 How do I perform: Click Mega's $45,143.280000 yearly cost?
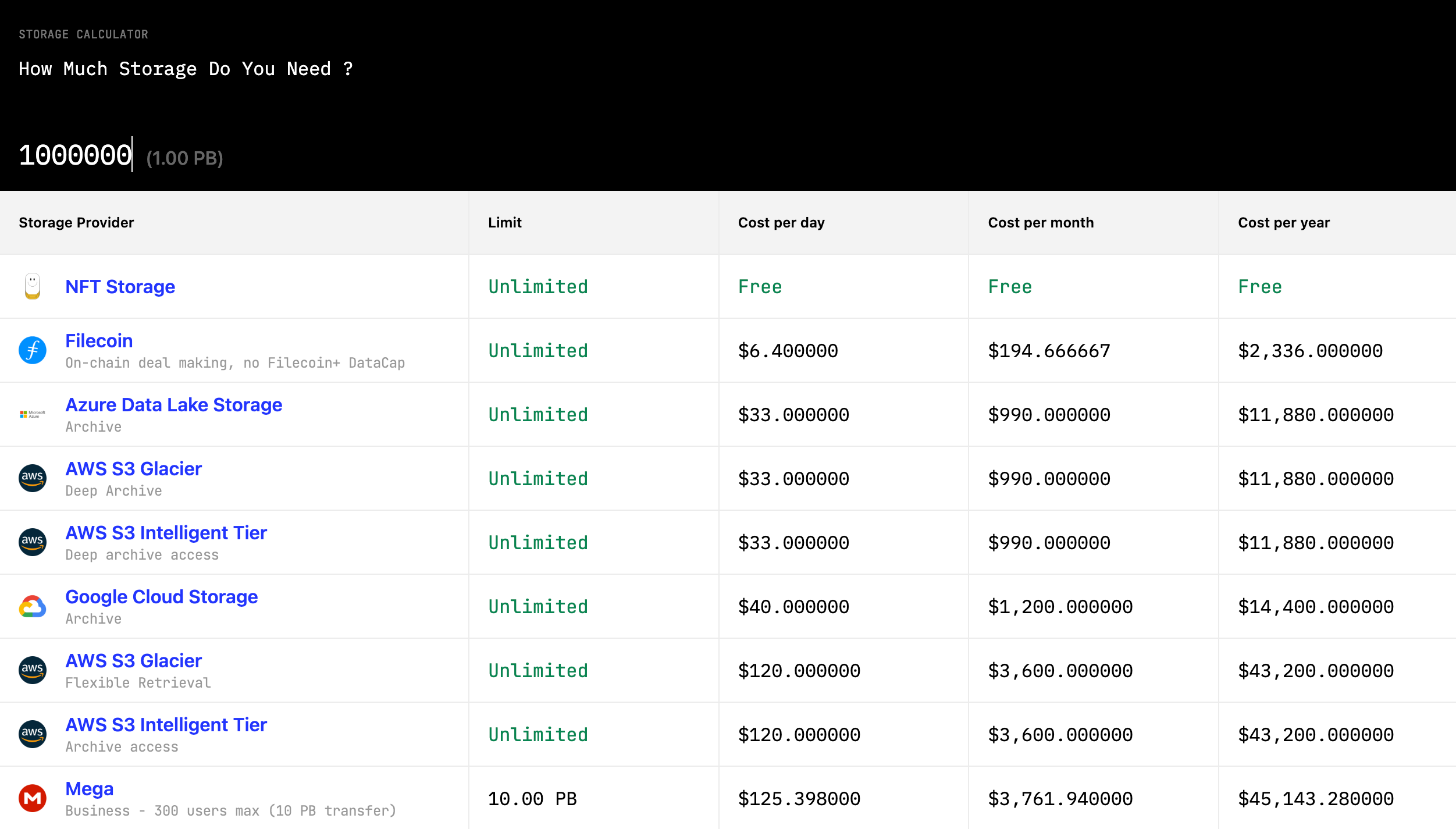pos(1316,798)
